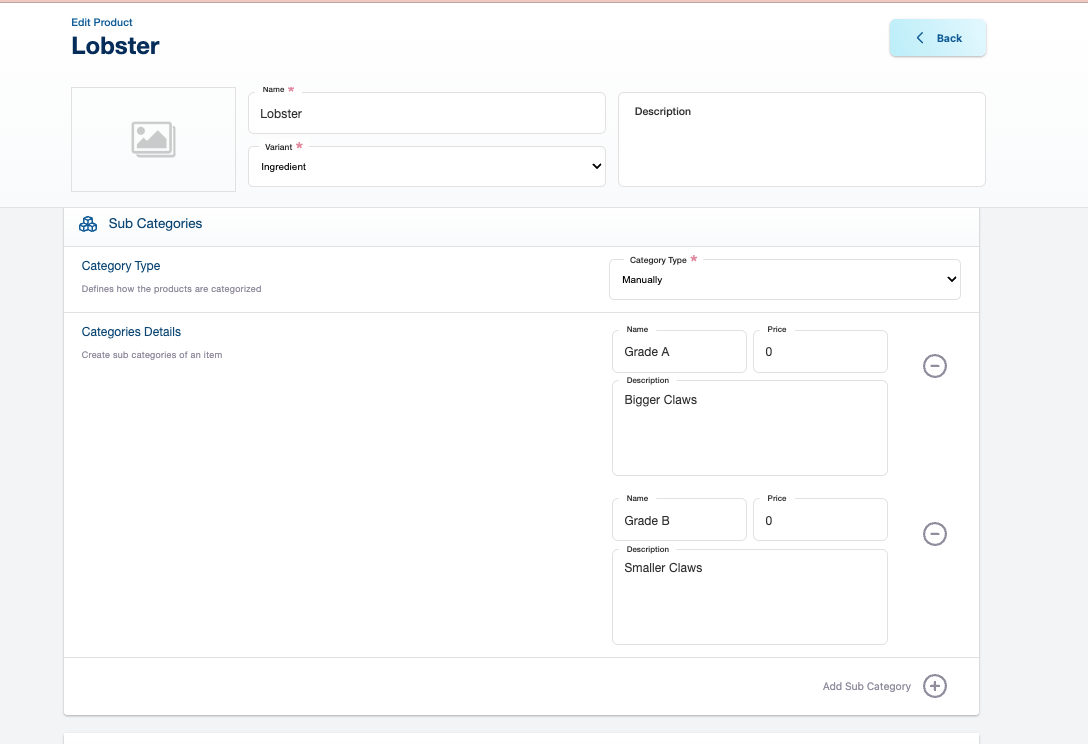
Task: Click the Smaller Claws description box
Action: tap(749, 597)
